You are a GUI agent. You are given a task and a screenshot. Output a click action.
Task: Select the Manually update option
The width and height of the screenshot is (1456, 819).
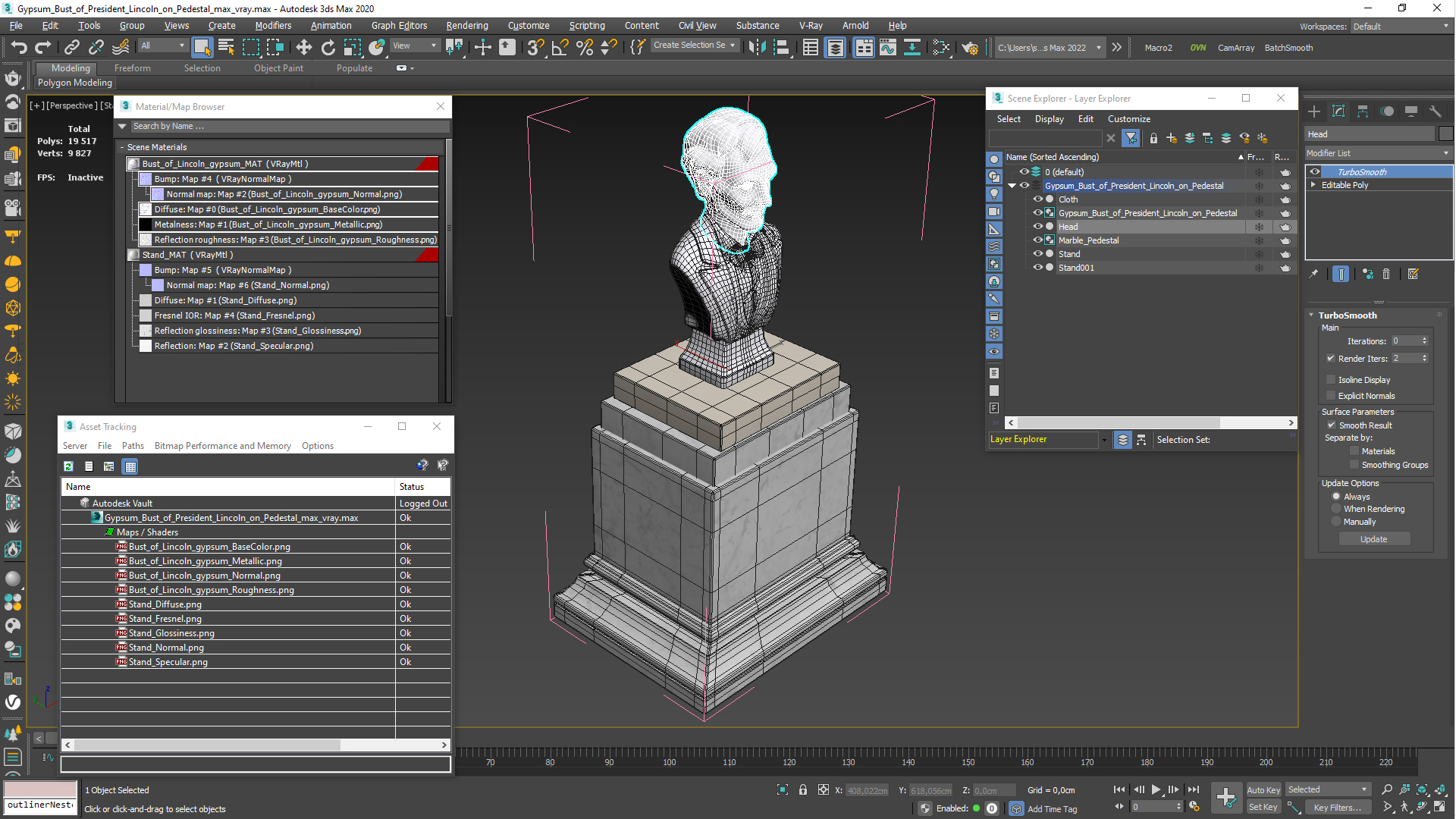click(1336, 522)
